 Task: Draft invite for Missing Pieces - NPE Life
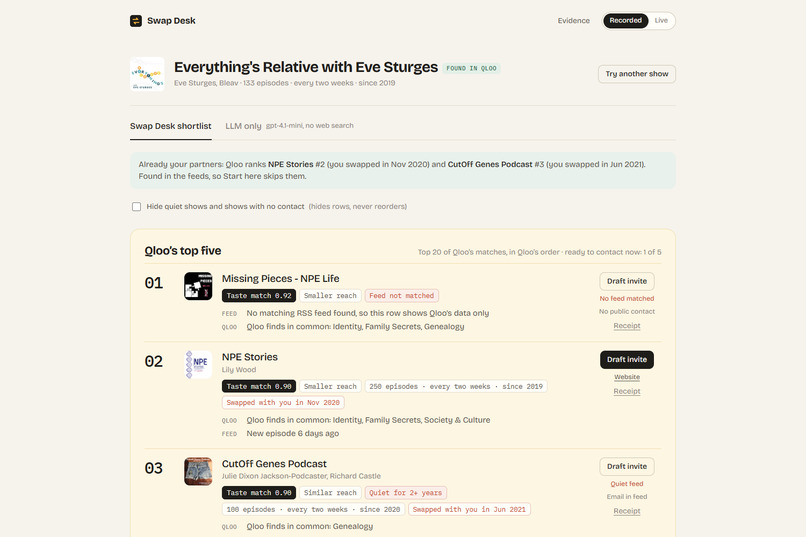pyautogui.click(x=627, y=281)
